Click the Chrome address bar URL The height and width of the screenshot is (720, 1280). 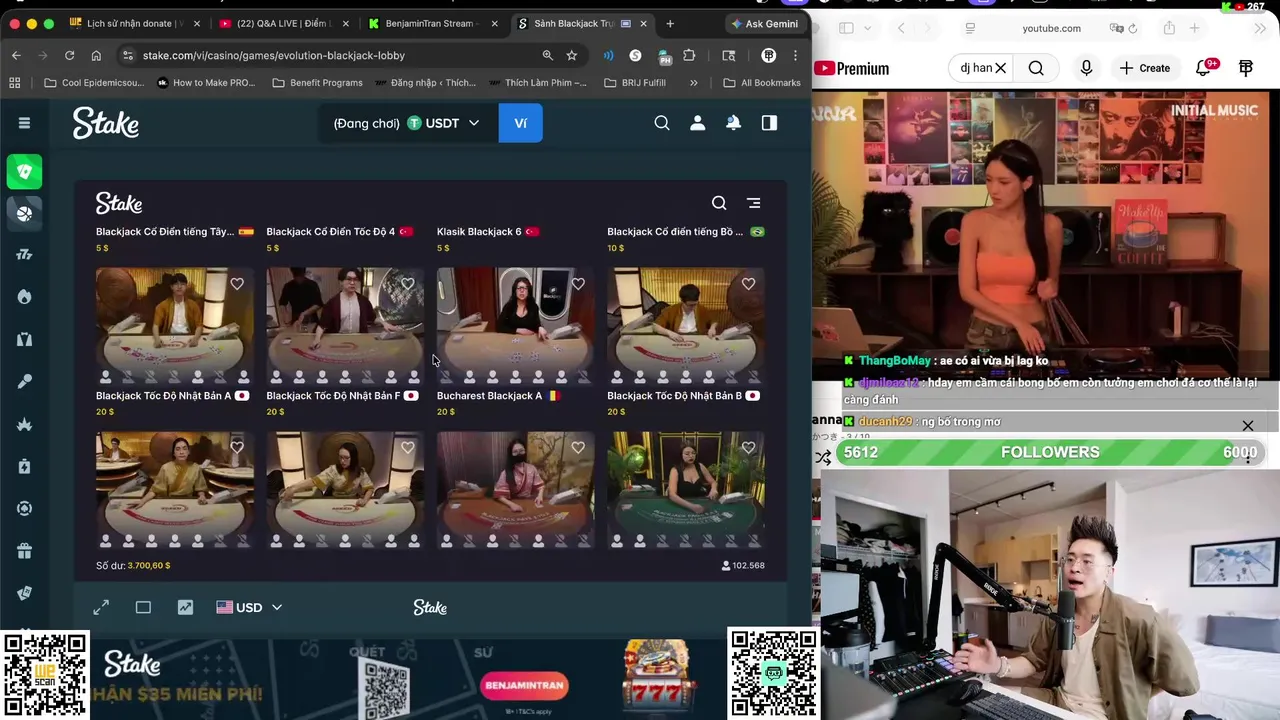click(x=274, y=55)
